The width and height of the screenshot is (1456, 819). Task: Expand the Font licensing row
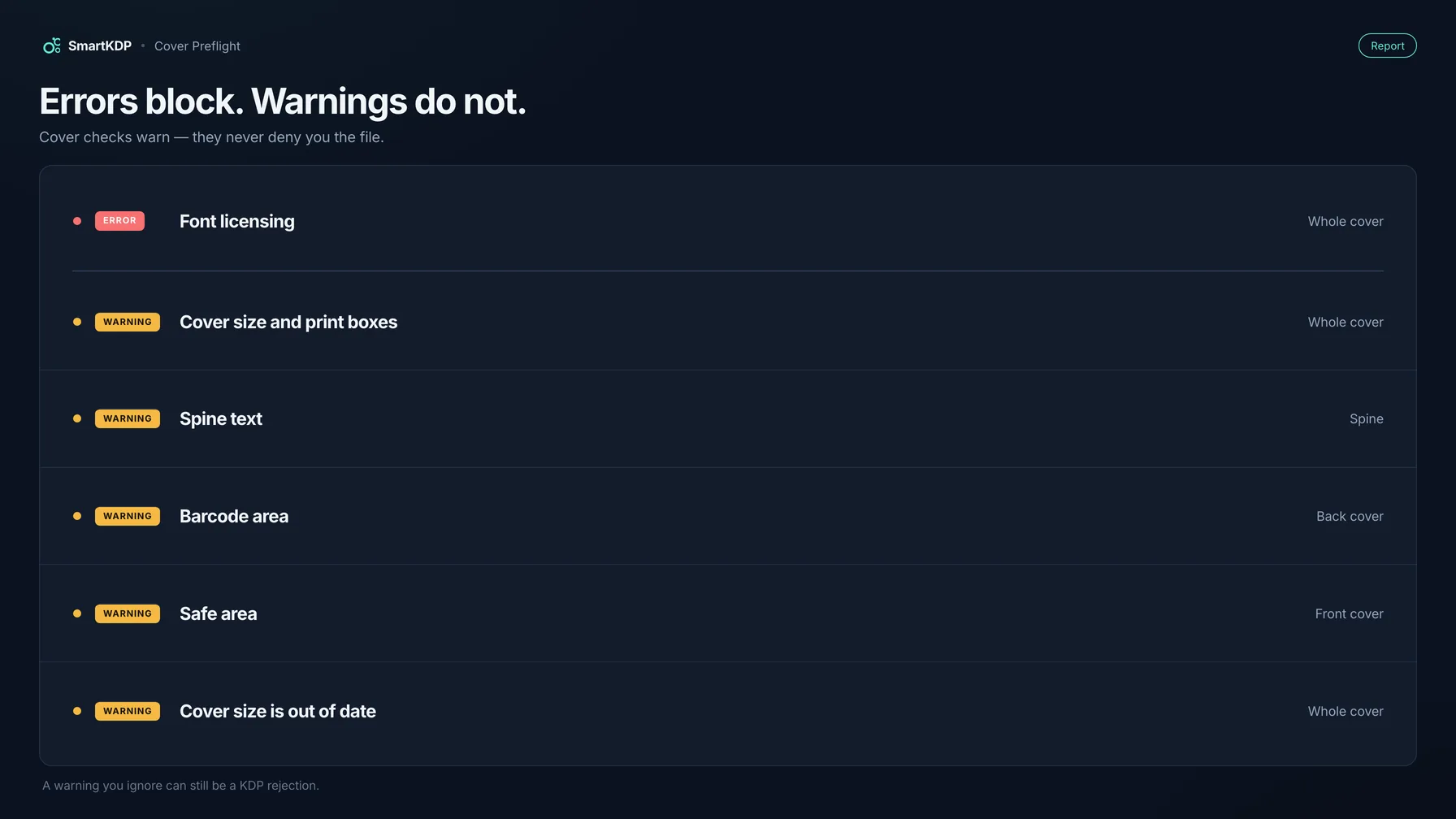coord(727,221)
